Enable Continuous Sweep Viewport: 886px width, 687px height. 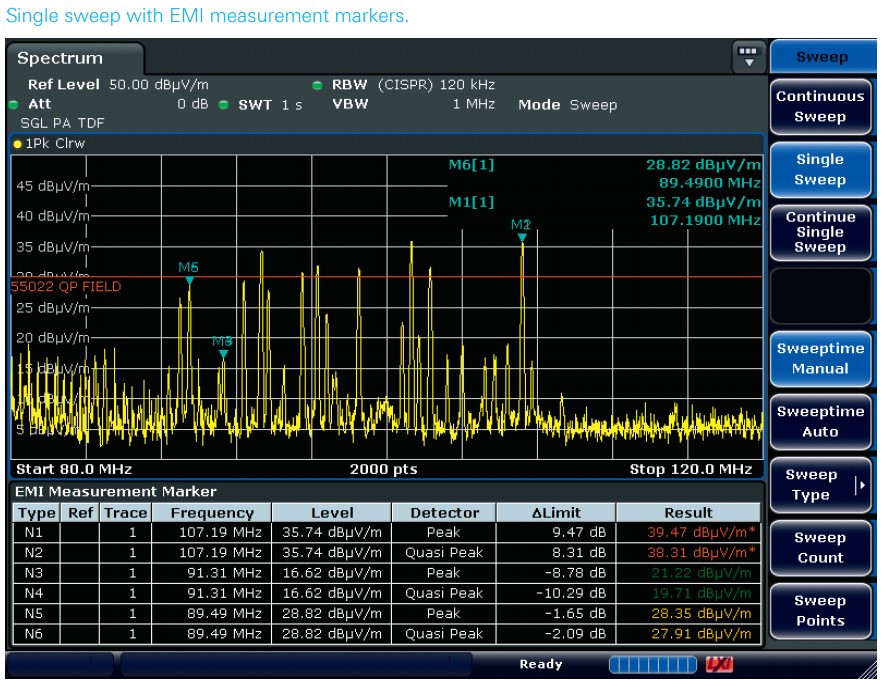[820, 107]
